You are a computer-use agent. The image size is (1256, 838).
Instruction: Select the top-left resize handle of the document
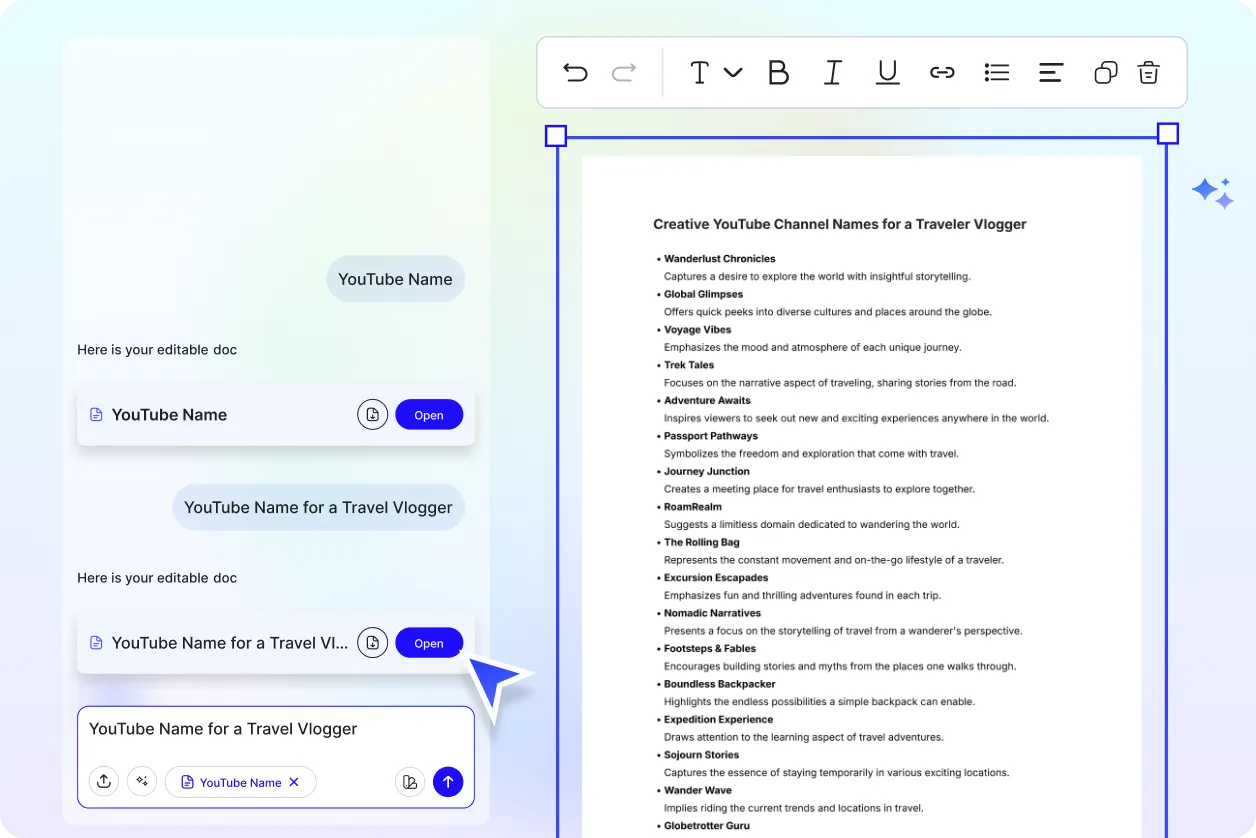click(x=556, y=135)
